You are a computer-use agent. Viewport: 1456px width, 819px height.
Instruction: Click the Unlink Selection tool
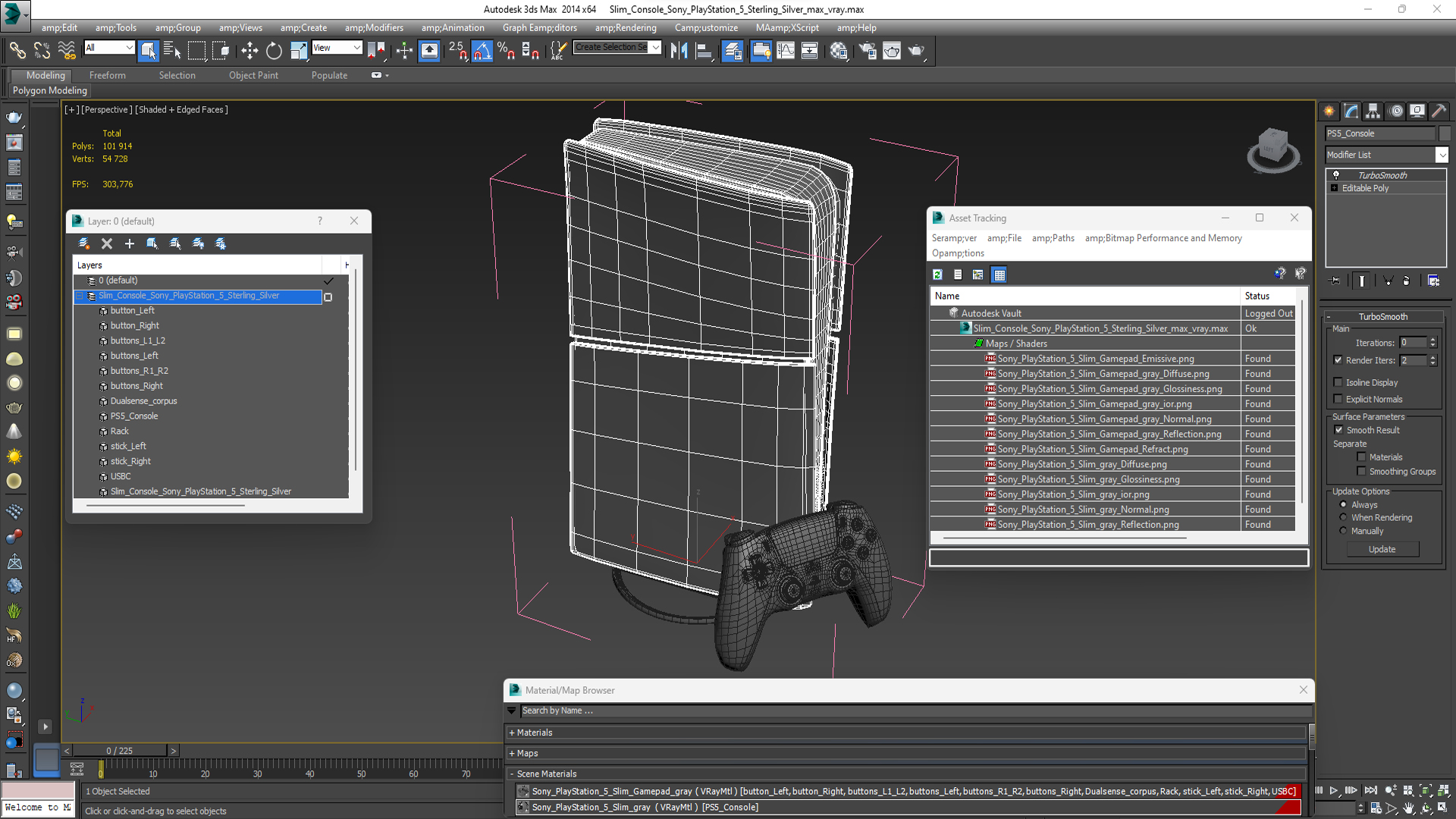[42, 50]
